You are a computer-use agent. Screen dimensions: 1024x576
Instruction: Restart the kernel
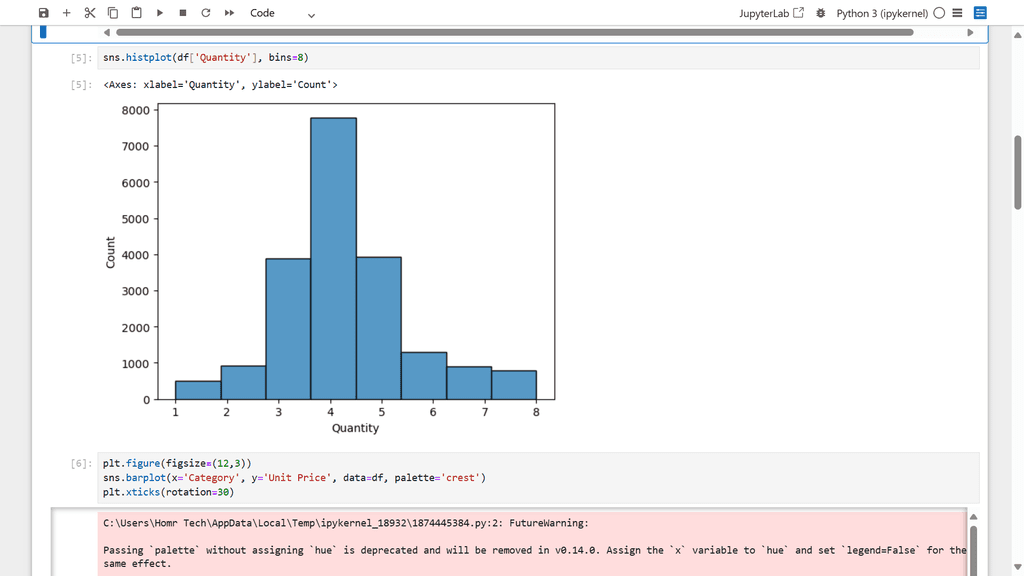coord(206,13)
